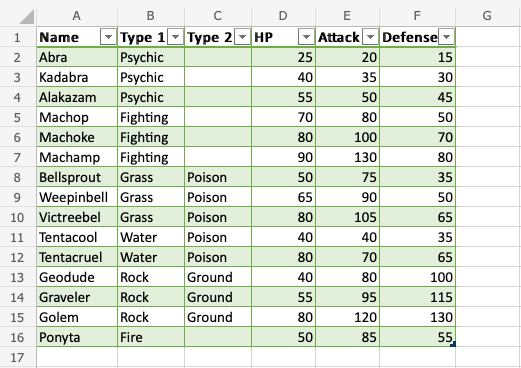Open the Name column filter dropdown

tap(108, 37)
